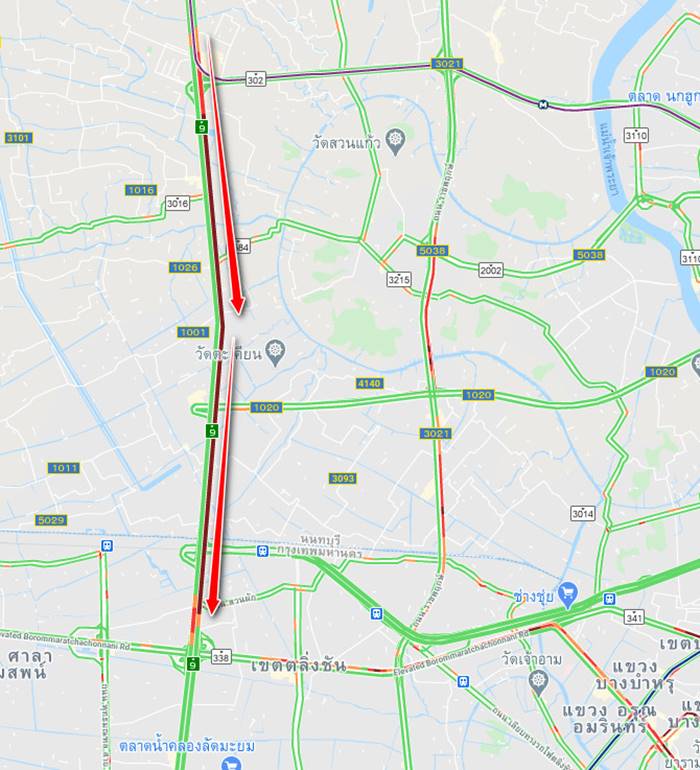700x770 pixels.
Task: Click the วัดสวนแก้ว temple pin
Action: pyautogui.click(x=395, y=141)
